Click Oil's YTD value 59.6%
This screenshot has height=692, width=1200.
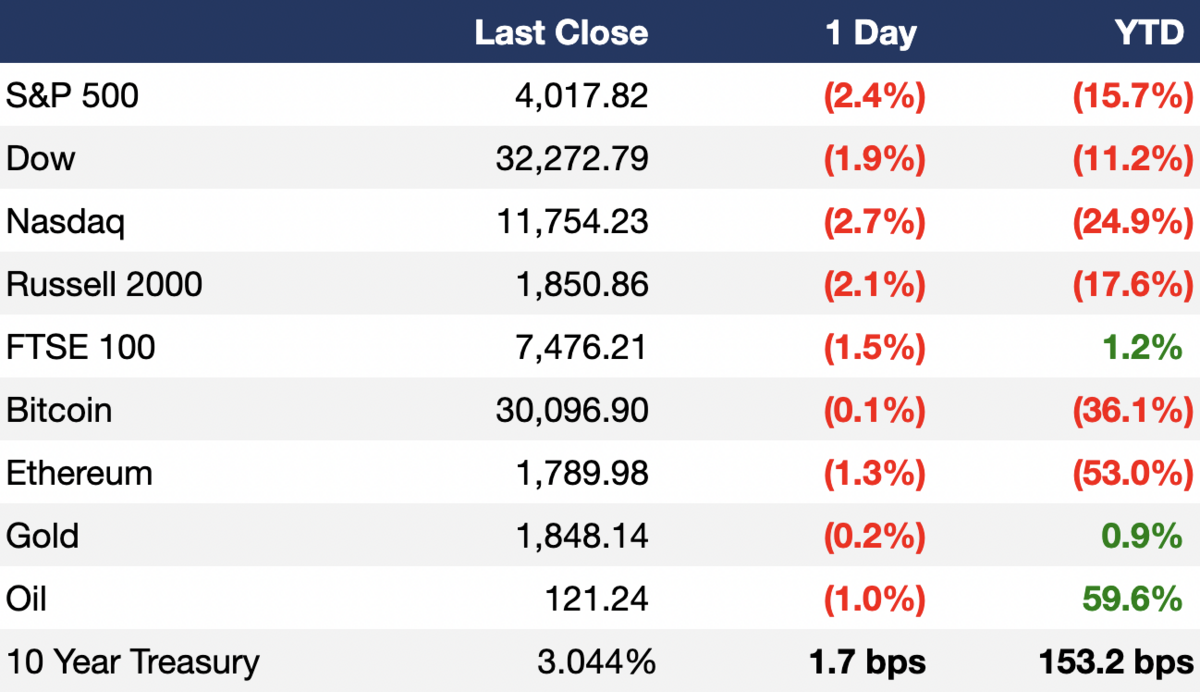click(x=1132, y=599)
